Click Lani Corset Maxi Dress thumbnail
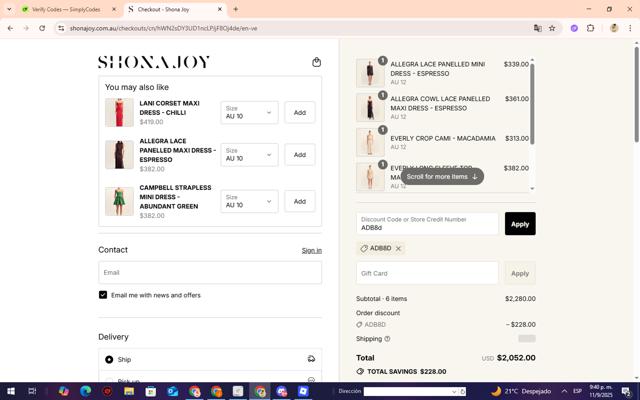Viewport: 640px width, 400px height. (x=119, y=112)
